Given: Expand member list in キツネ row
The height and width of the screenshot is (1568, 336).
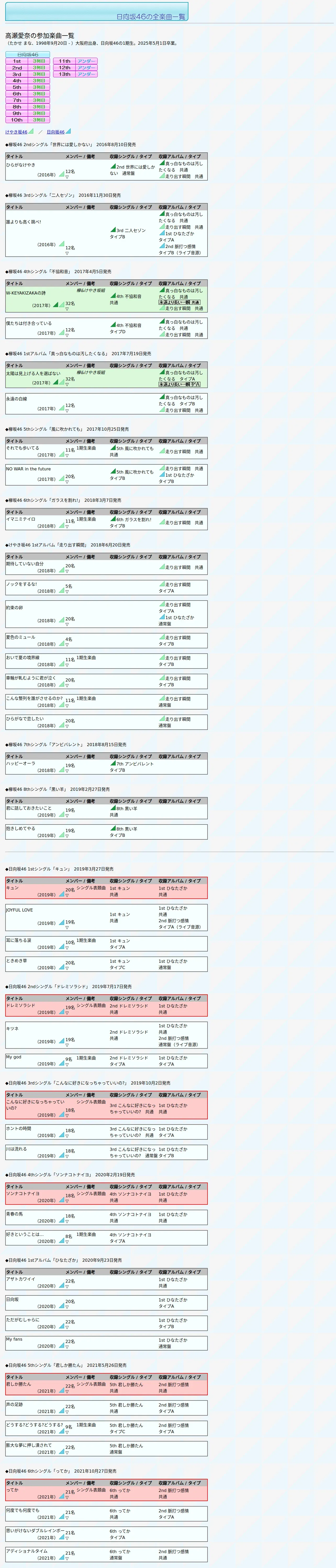Looking at the screenshot, I should coord(67,1045).
